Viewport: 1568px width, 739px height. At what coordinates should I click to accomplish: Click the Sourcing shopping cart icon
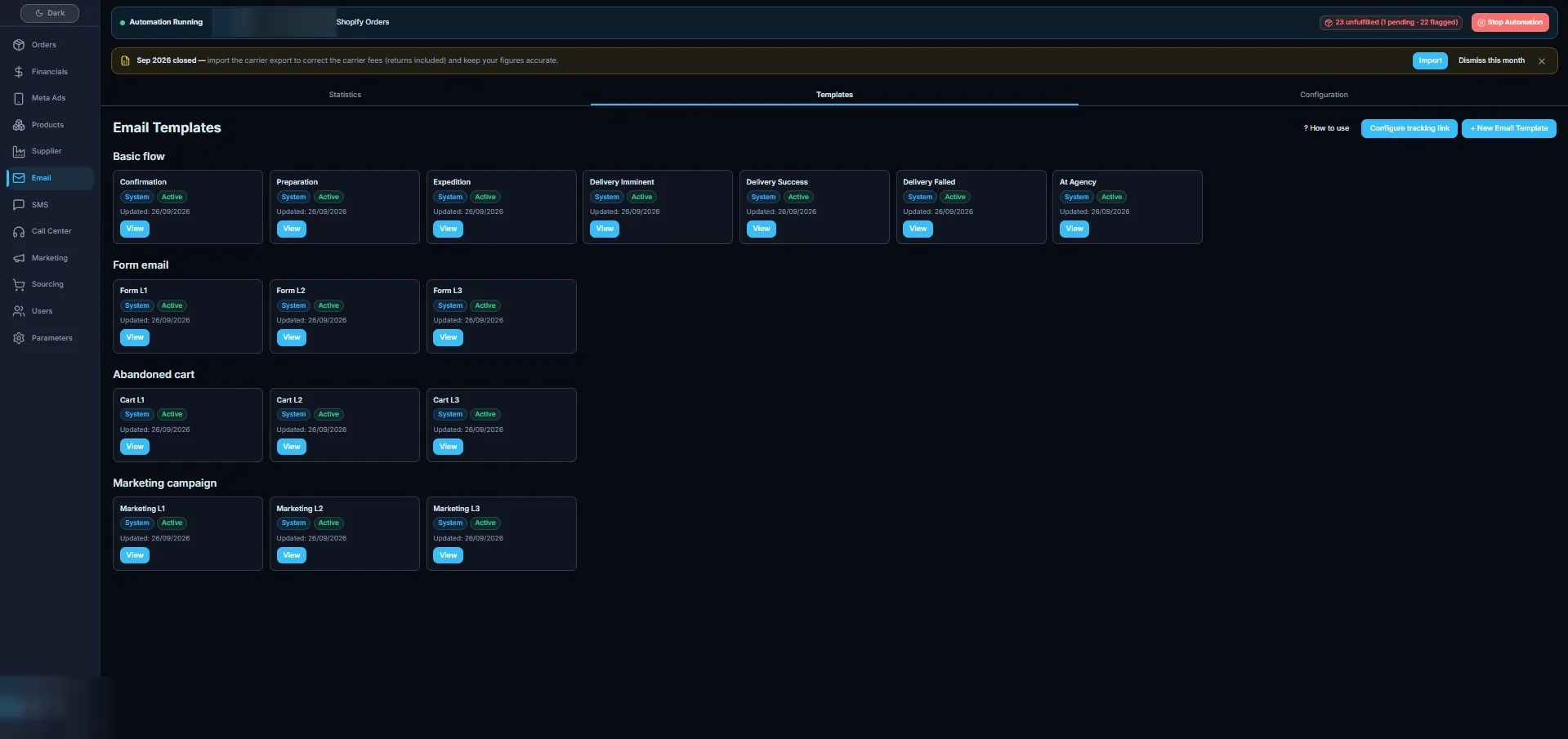point(19,285)
